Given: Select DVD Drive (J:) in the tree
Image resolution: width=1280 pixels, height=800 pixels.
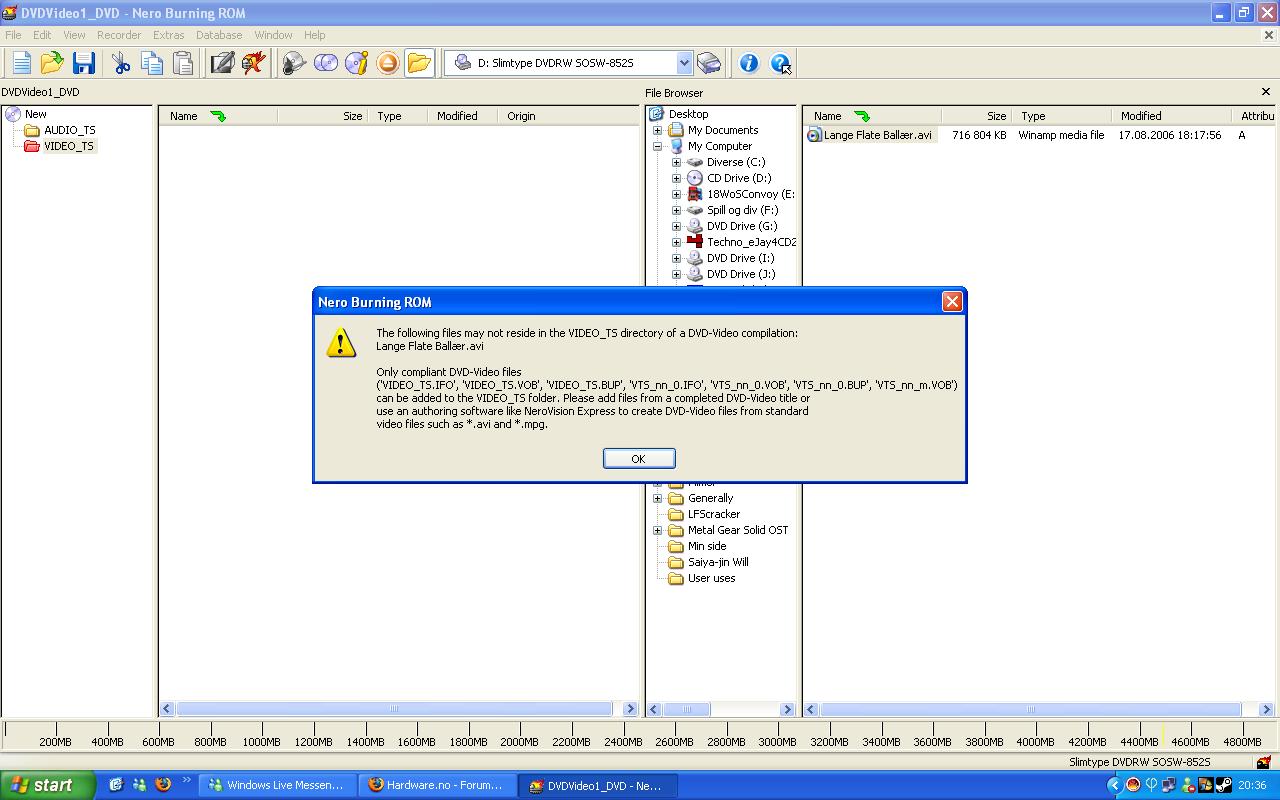Looking at the screenshot, I should [x=731, y=274].
